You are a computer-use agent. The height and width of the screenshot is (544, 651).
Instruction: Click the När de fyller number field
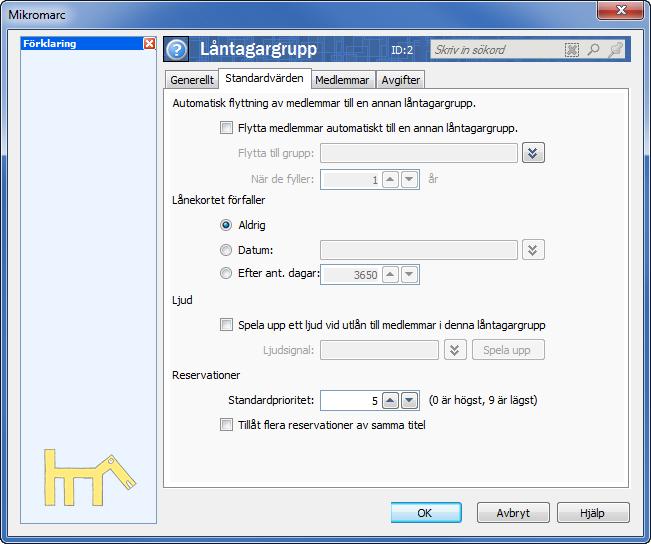[351, 179]
